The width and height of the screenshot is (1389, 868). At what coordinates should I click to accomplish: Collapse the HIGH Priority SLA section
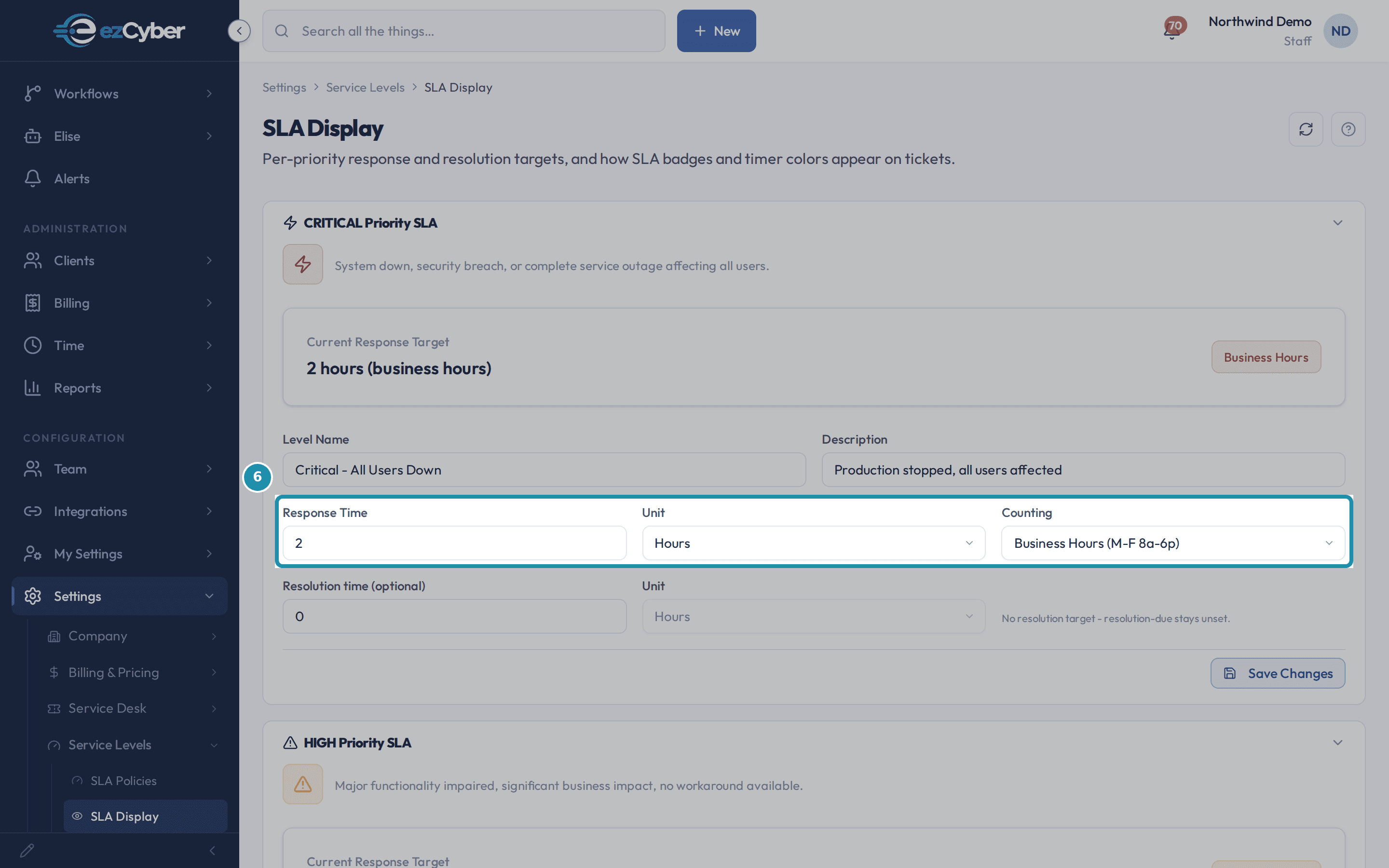1337,743
